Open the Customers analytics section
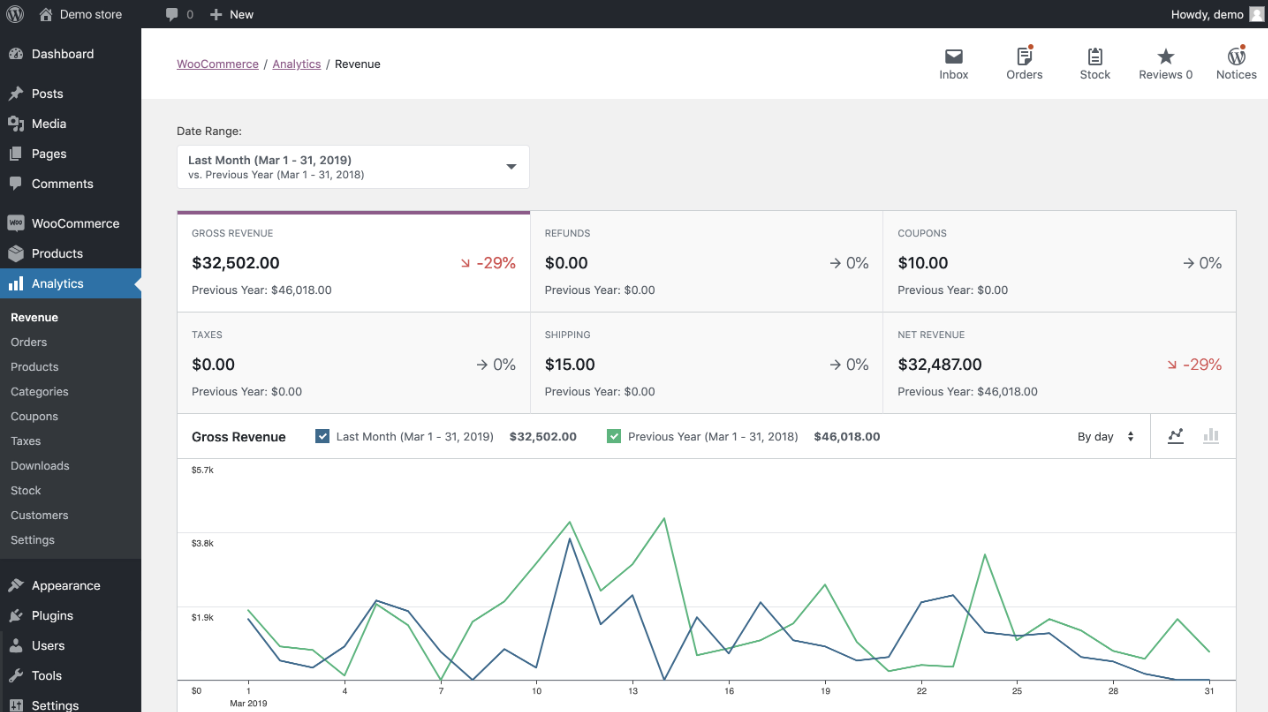Screen dimensions: 1268x712 coord(39,515)
